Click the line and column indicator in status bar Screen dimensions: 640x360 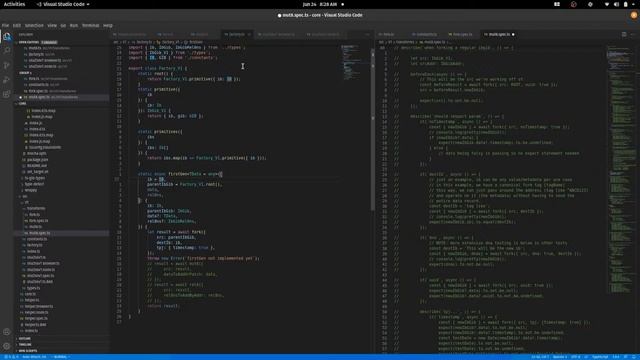(540, 357)
